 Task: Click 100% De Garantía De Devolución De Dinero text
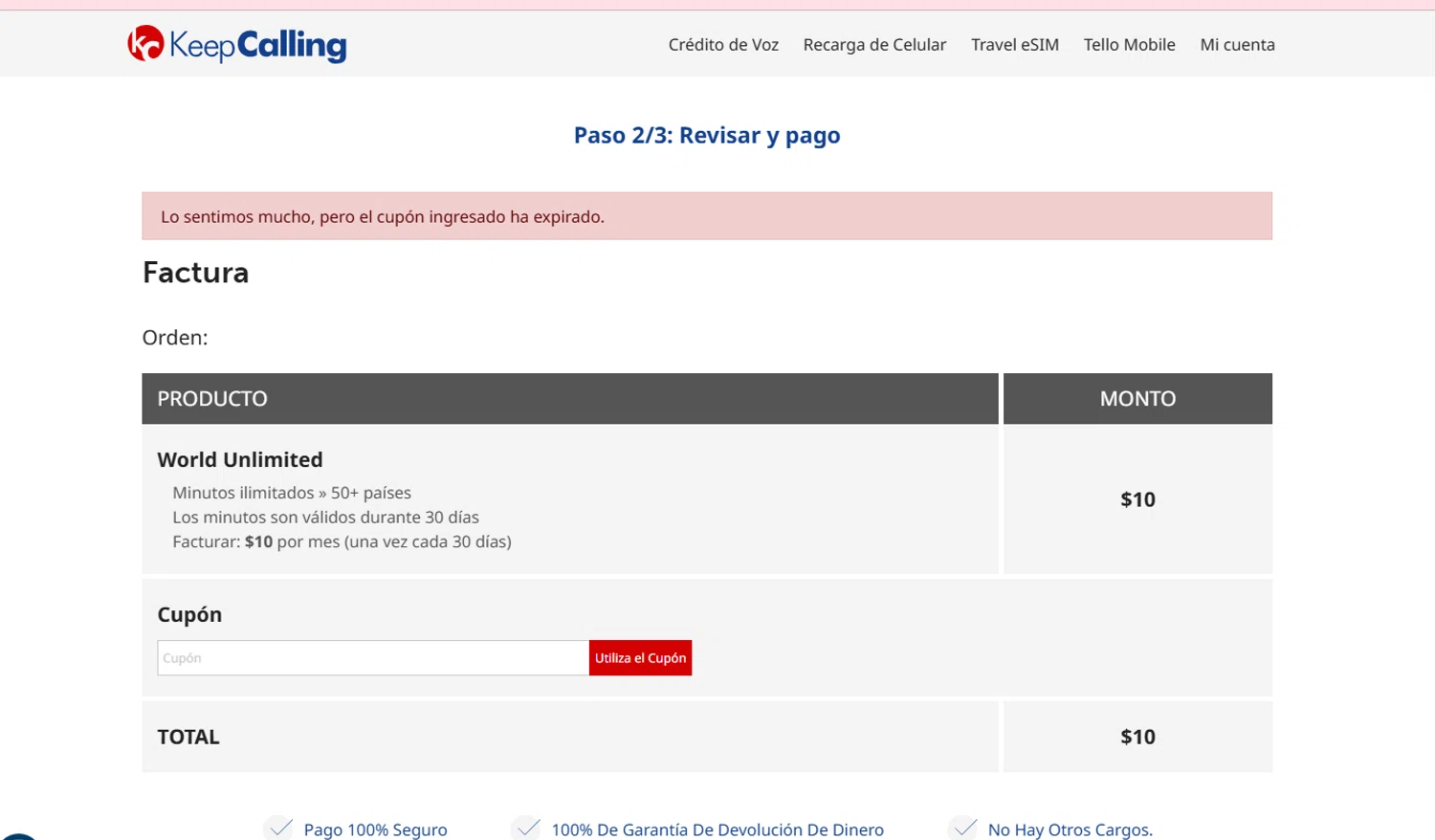coord(717,829)
